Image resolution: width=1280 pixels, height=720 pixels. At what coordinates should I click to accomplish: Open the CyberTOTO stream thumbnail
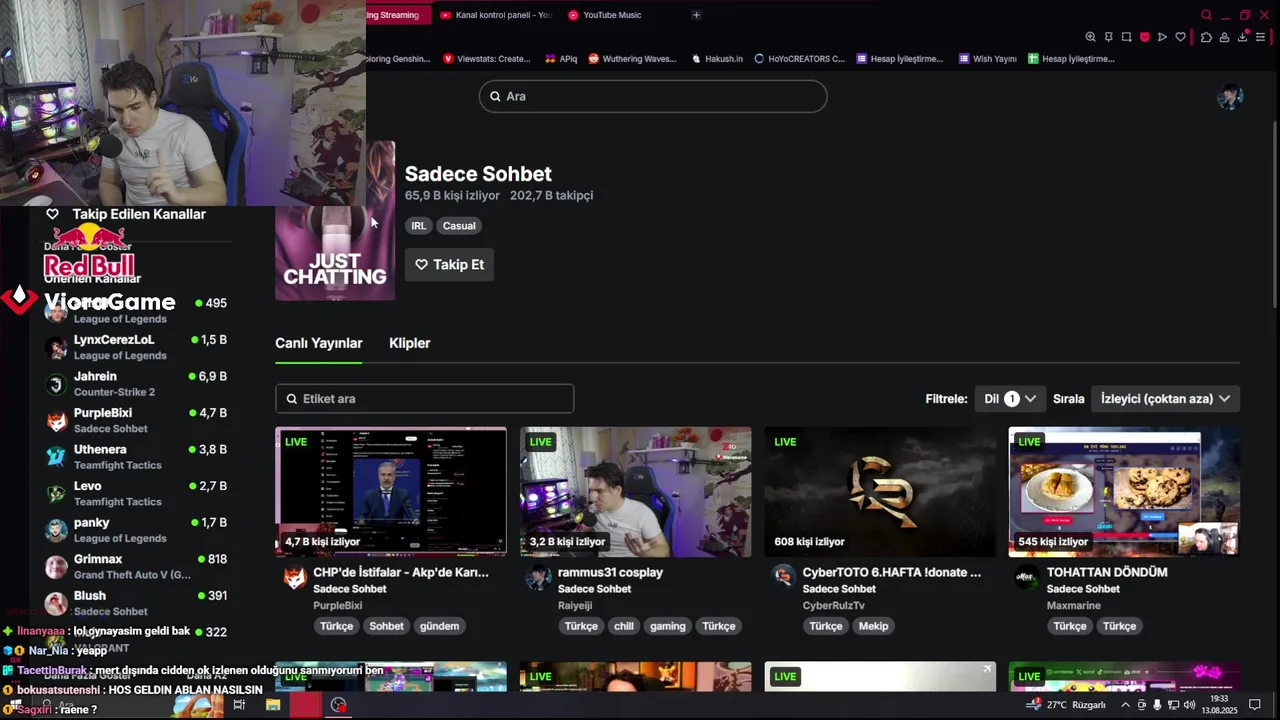[x=880, y=492]
